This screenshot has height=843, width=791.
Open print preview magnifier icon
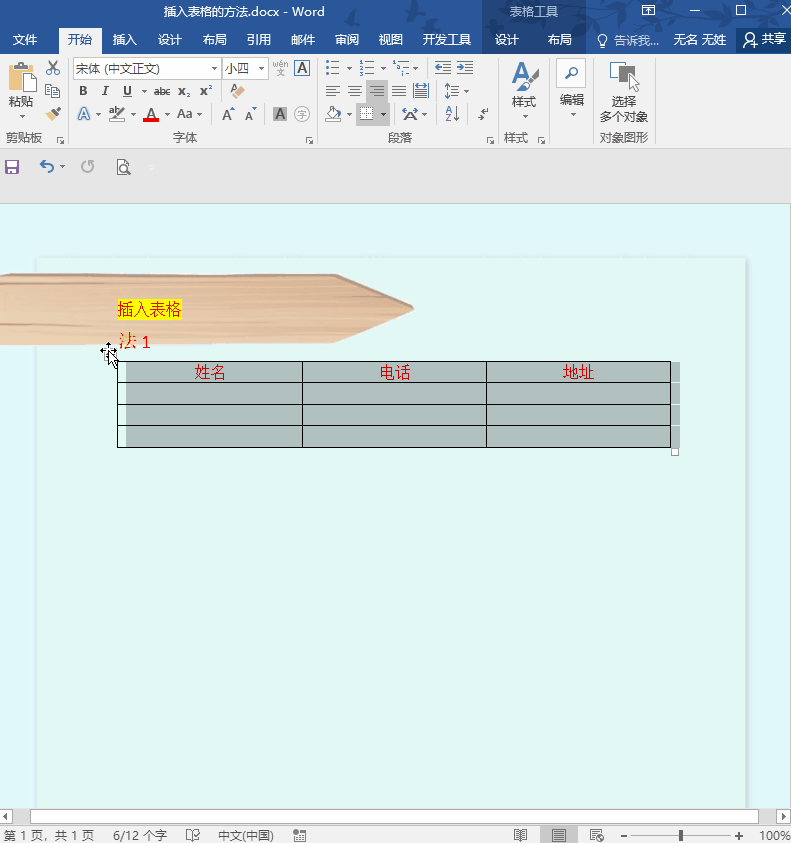124,167
